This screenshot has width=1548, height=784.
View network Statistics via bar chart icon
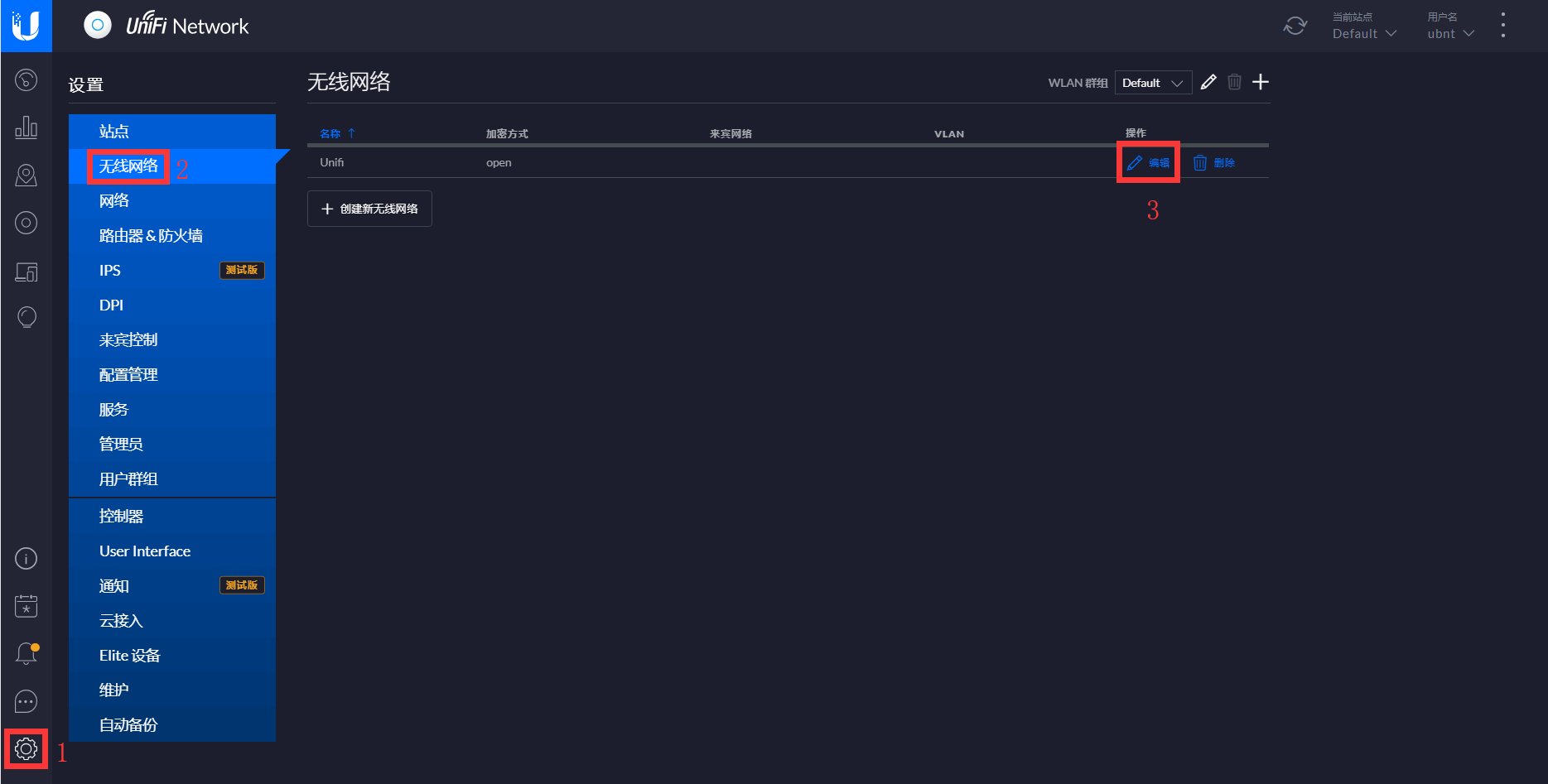tap(26, 127)
